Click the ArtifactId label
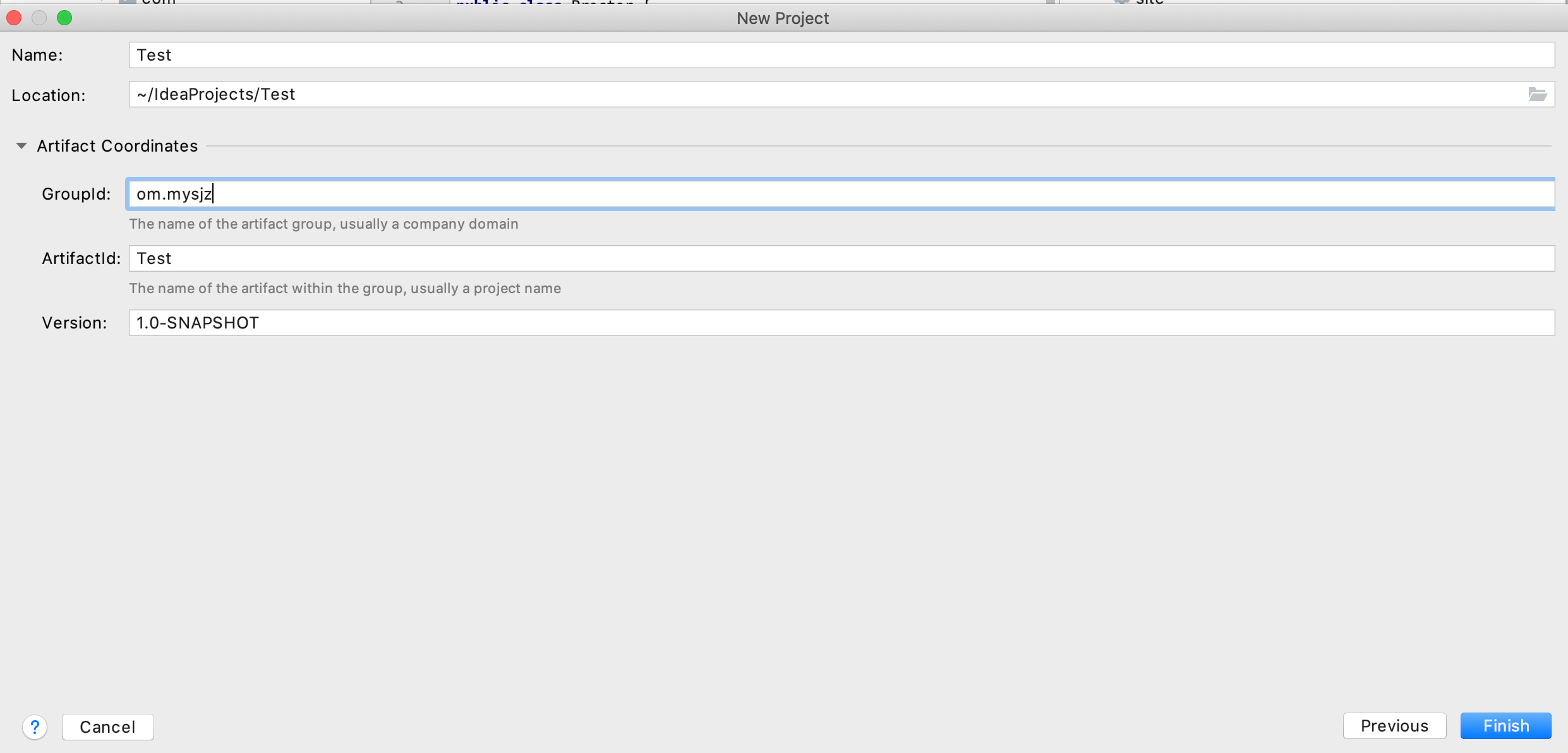The image size is (1568, 753). click(x=81, y=258)
